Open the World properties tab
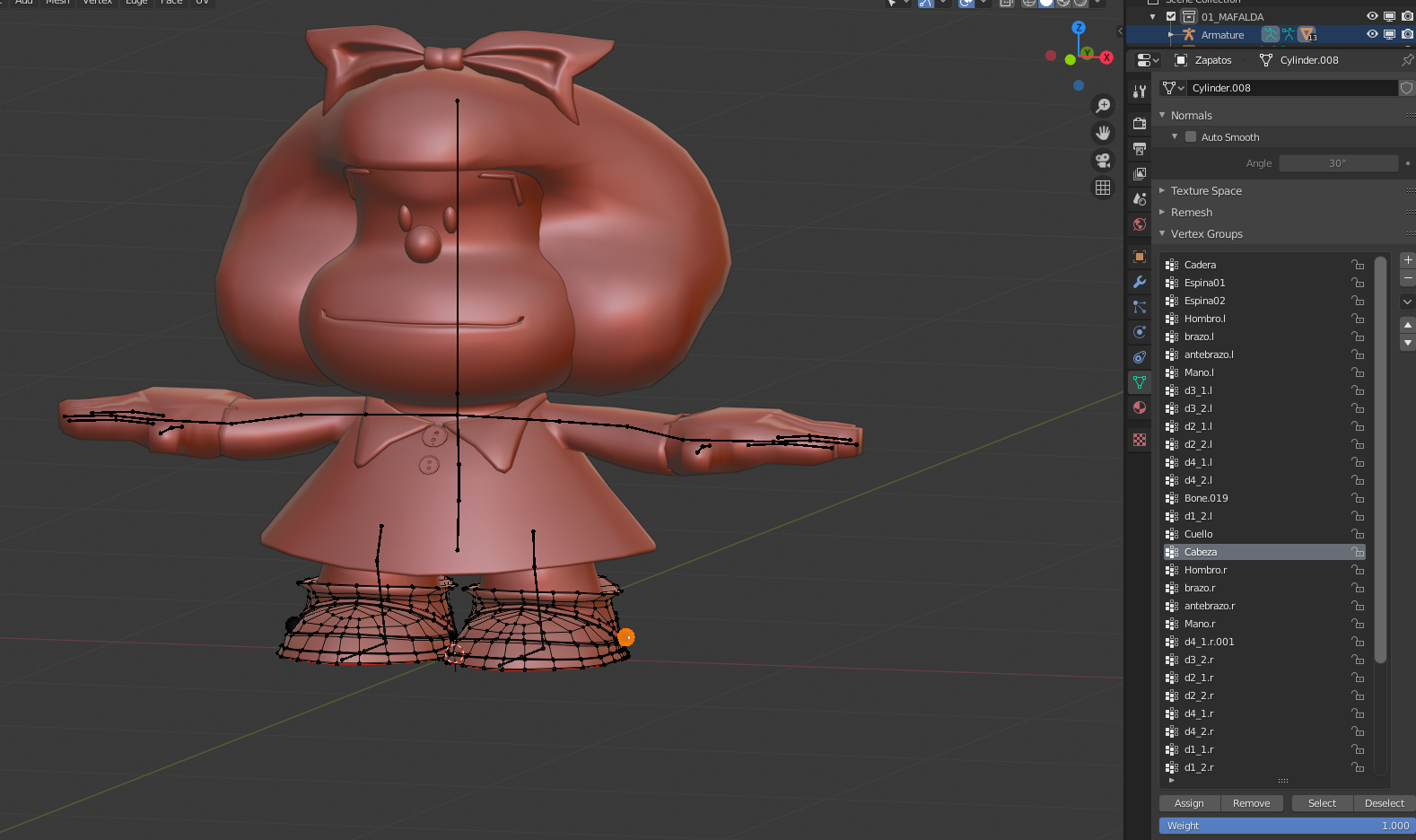Viewport: 1416px width, 840px height. (1140, 223)
